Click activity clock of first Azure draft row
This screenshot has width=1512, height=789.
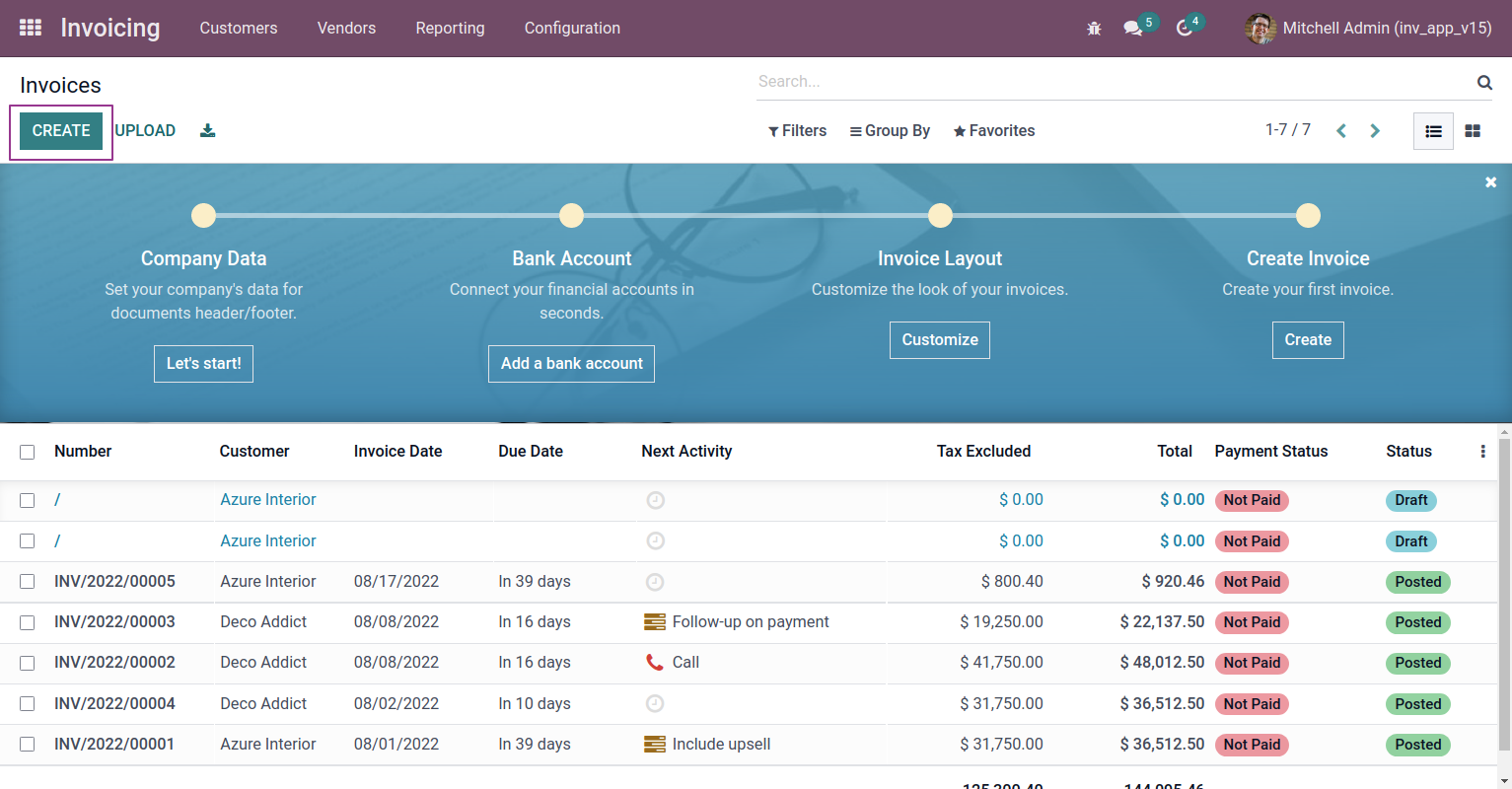[656, 501]
